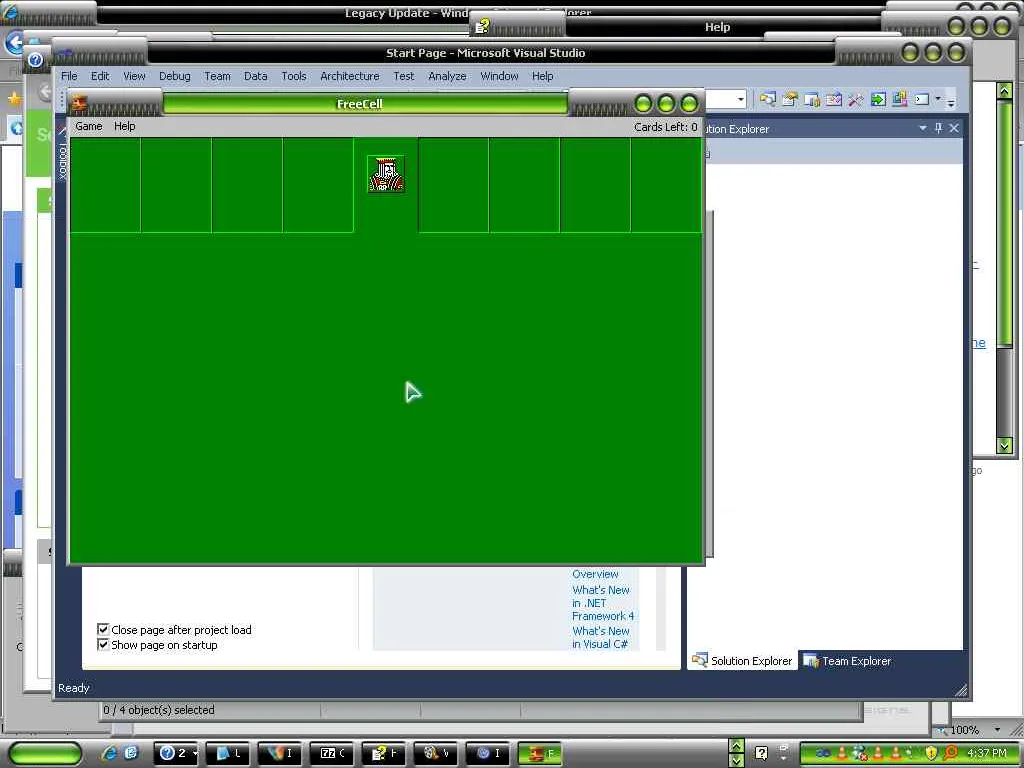Image resolution: width=1024 pixels, height=768 pixels.
Task: Switch to Solution Explorer bottom tab
Action: coord(743,660)
